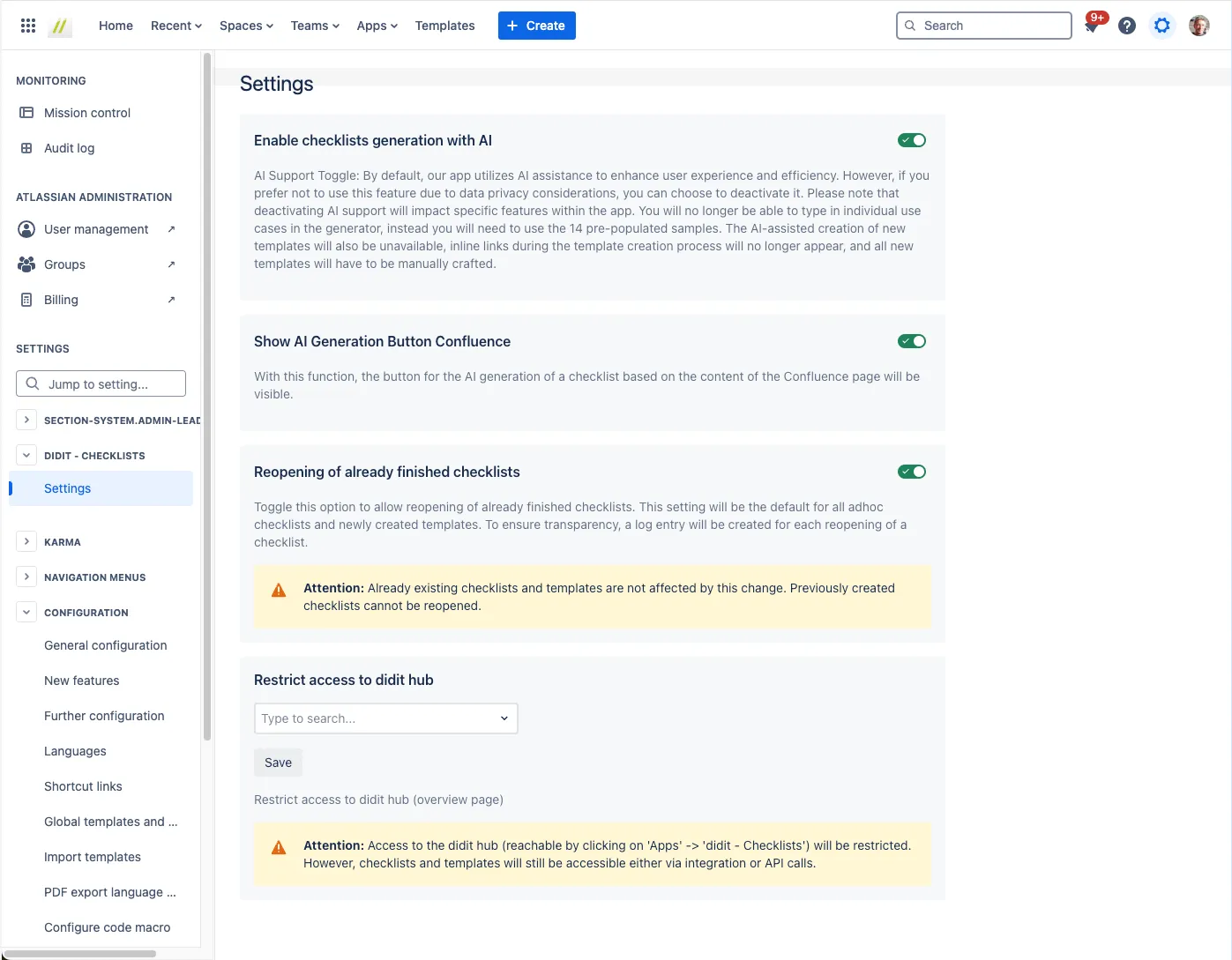The height and width of the screenshot is (960, 1232).
Task: Open New features page
Action: click(82, 681)
